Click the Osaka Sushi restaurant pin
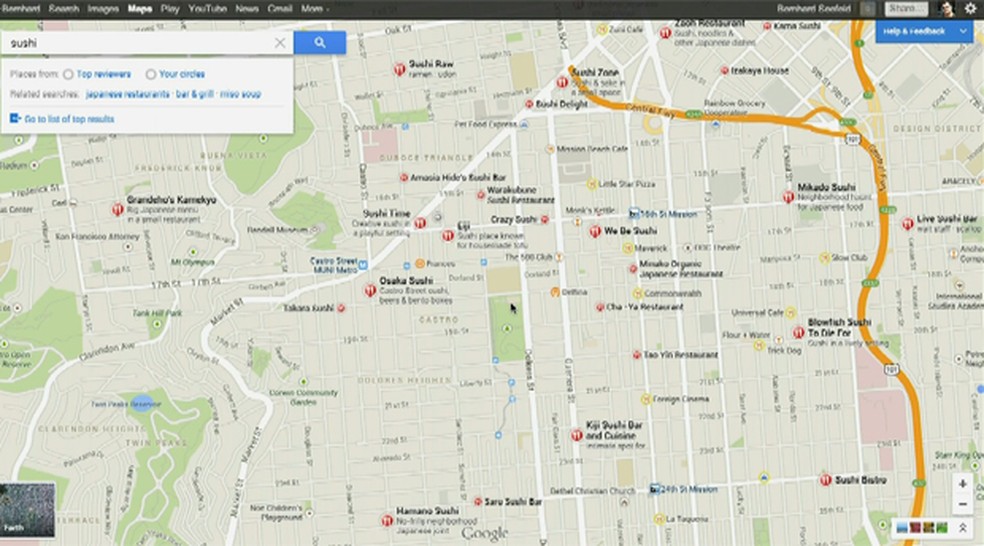 [x=370, y=291]
